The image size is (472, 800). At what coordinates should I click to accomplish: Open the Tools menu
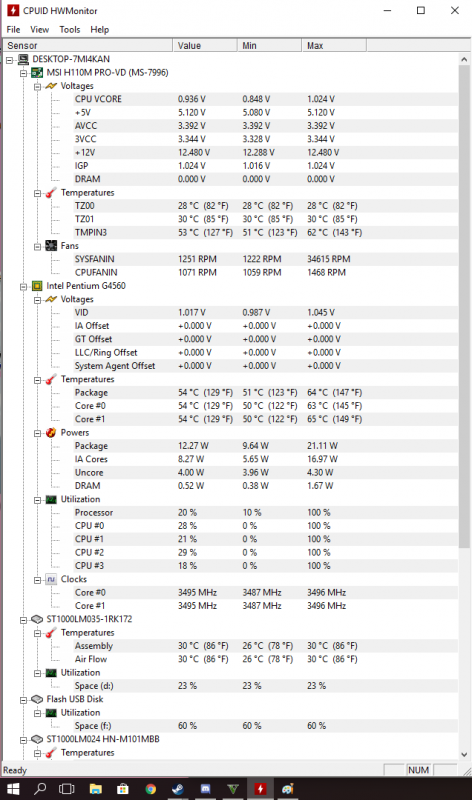tap(69, 30)
